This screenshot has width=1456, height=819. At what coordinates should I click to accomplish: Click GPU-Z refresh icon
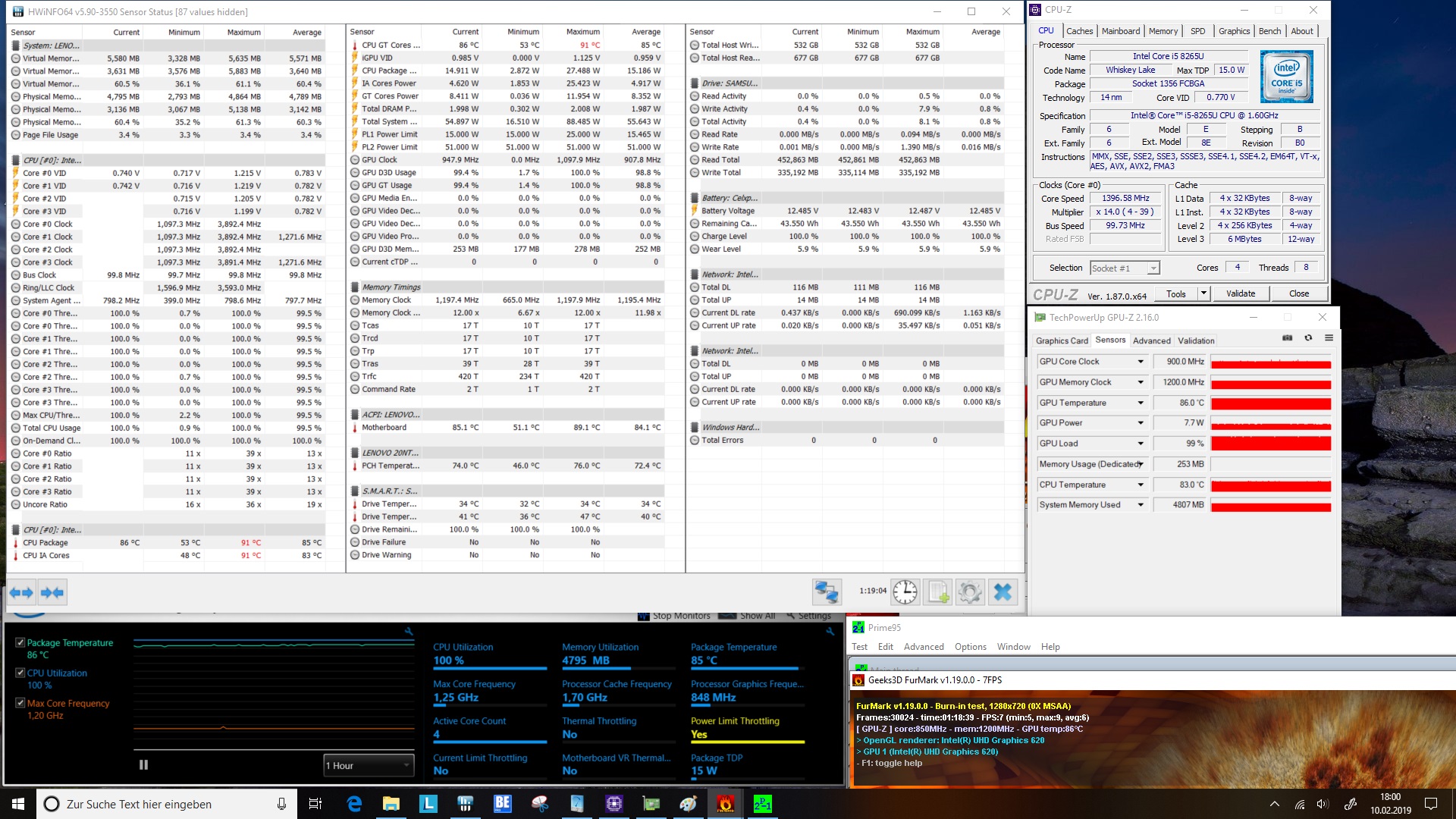pos(1308,338)
